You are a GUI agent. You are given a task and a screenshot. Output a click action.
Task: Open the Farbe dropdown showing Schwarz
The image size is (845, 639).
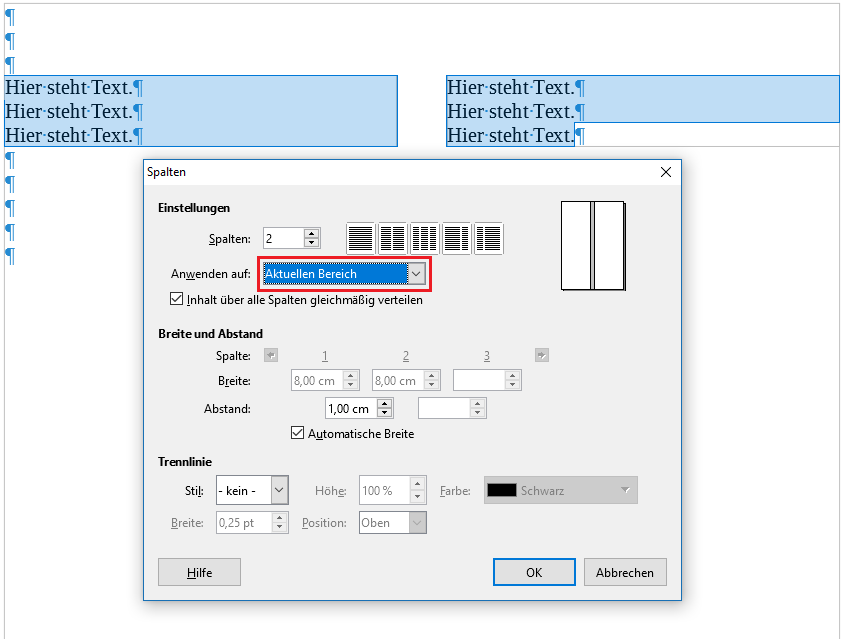(x=560, y=490)
